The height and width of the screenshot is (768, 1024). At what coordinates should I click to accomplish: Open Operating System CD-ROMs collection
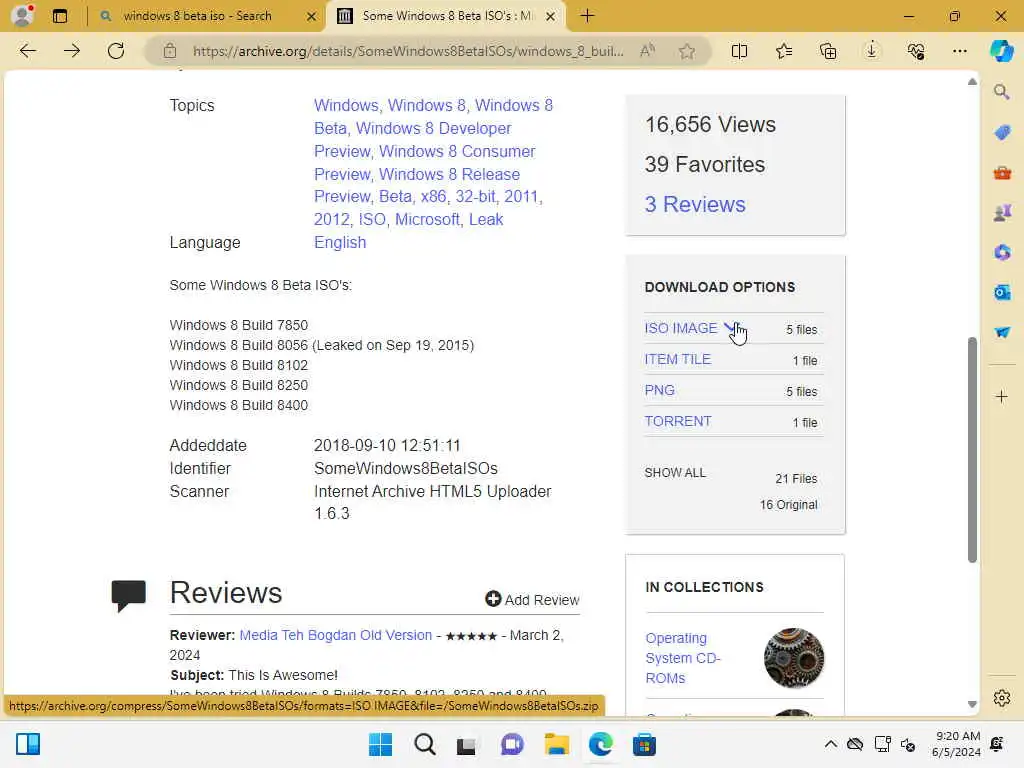(682, 658)
